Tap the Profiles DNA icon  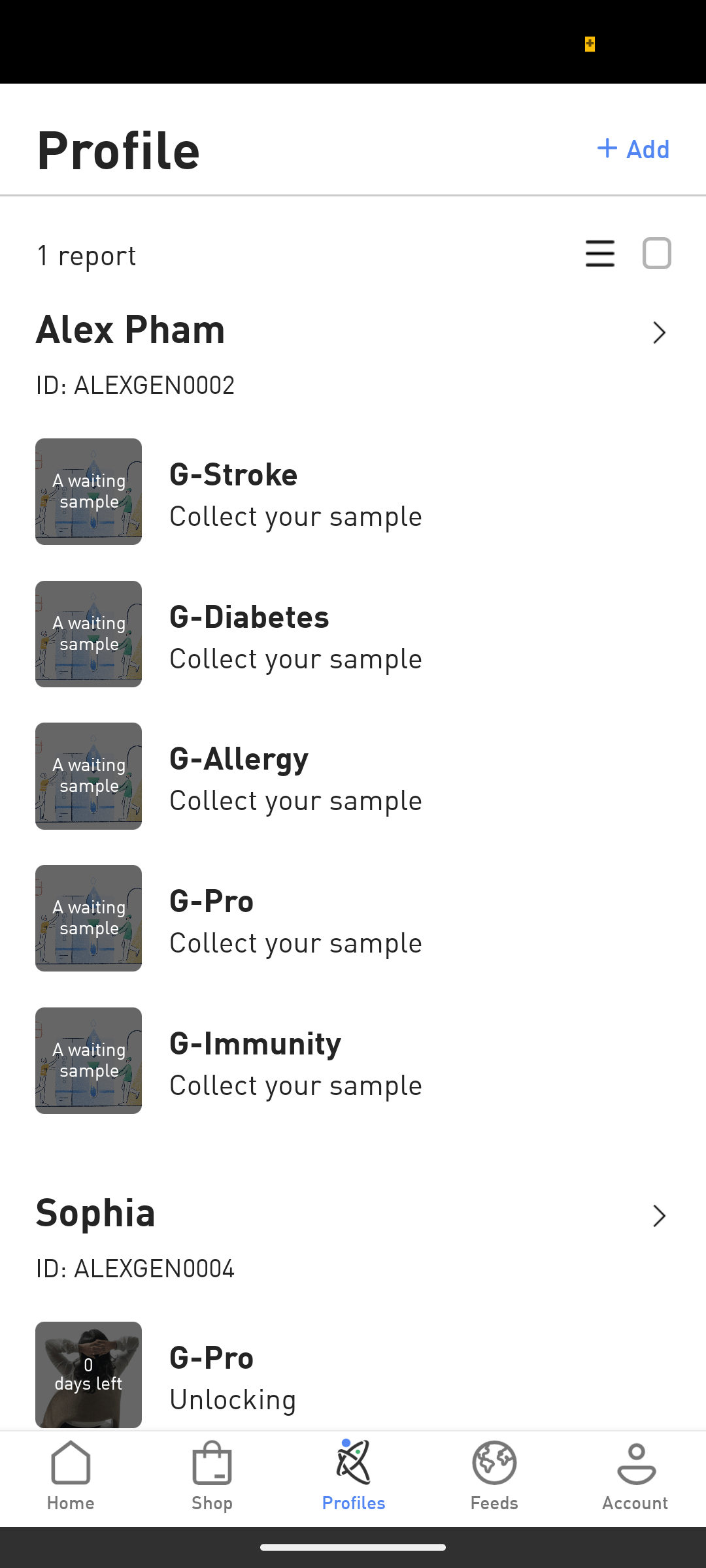tap(353, 1462)
